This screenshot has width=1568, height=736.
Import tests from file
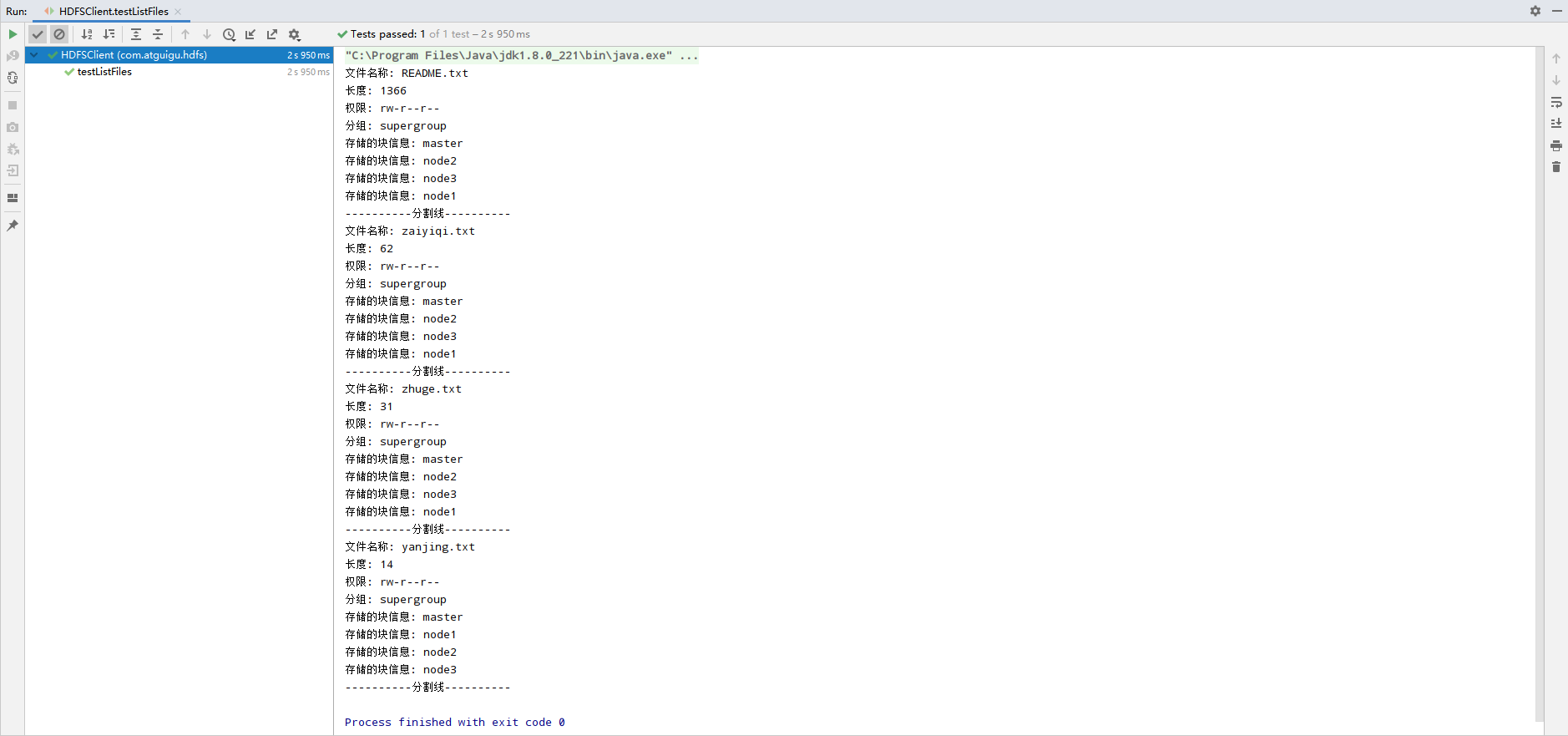point(250,34)
